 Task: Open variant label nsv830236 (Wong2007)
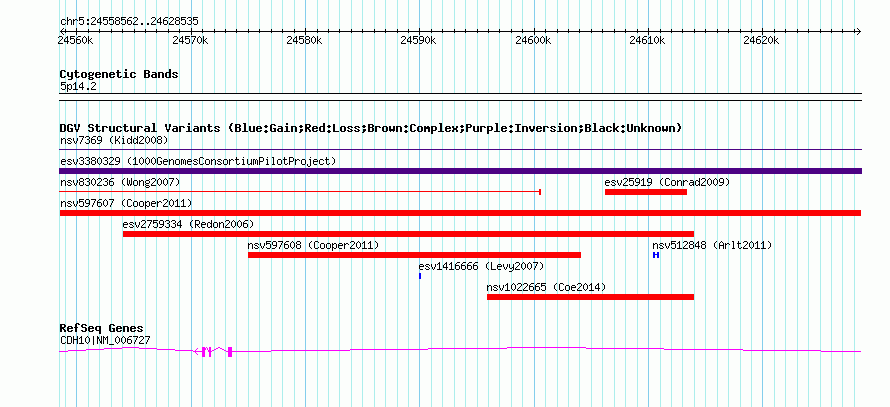point(120,182)
